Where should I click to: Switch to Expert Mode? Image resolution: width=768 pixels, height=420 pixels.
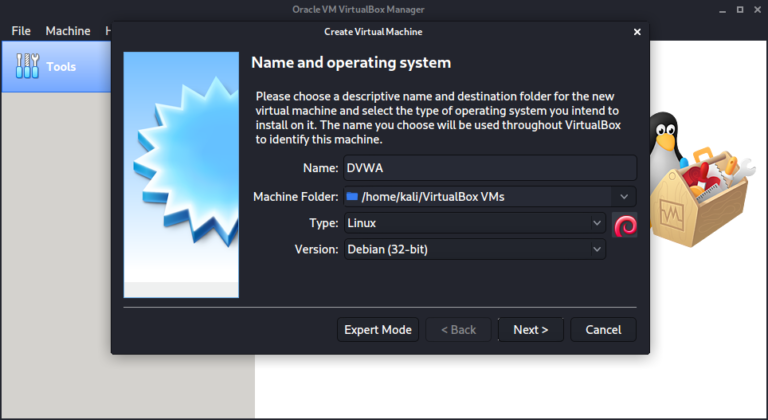[x=377, y=329]
